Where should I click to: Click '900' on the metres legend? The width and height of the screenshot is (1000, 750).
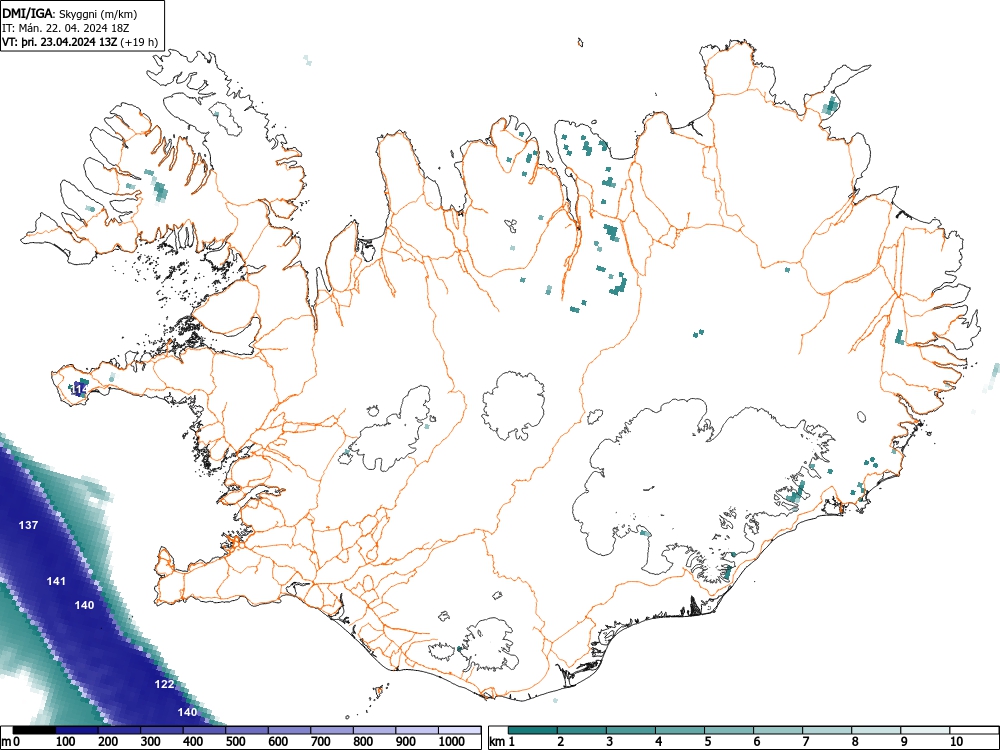click(406, 742)
